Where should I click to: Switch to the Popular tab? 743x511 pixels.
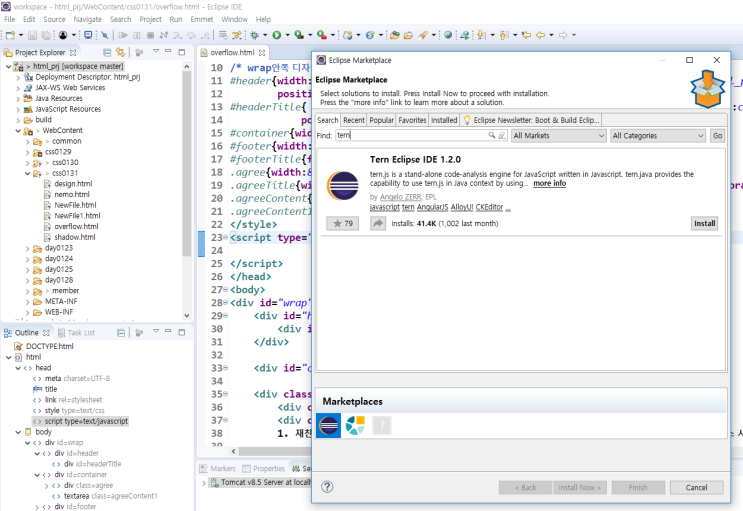tap(381, 120)
